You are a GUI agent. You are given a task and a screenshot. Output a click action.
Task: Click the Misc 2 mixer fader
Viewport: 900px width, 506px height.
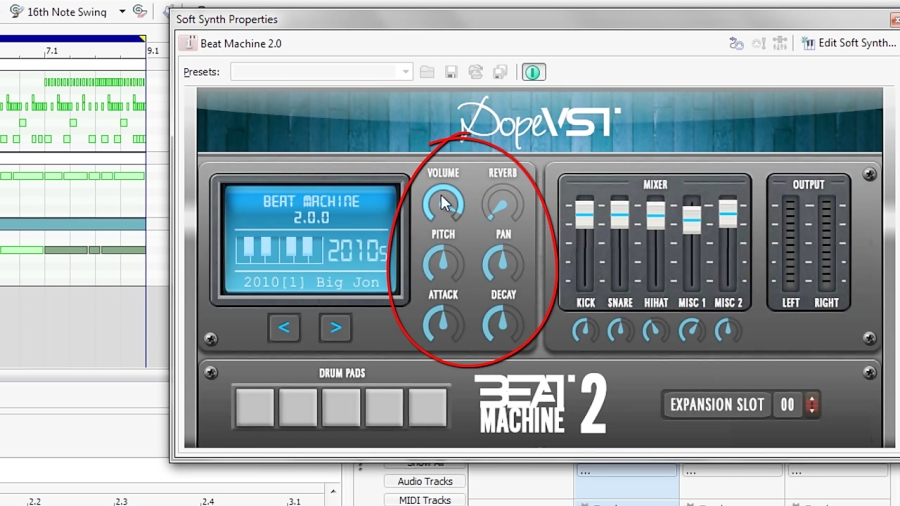pyautogui.click(x=728, y=213)
